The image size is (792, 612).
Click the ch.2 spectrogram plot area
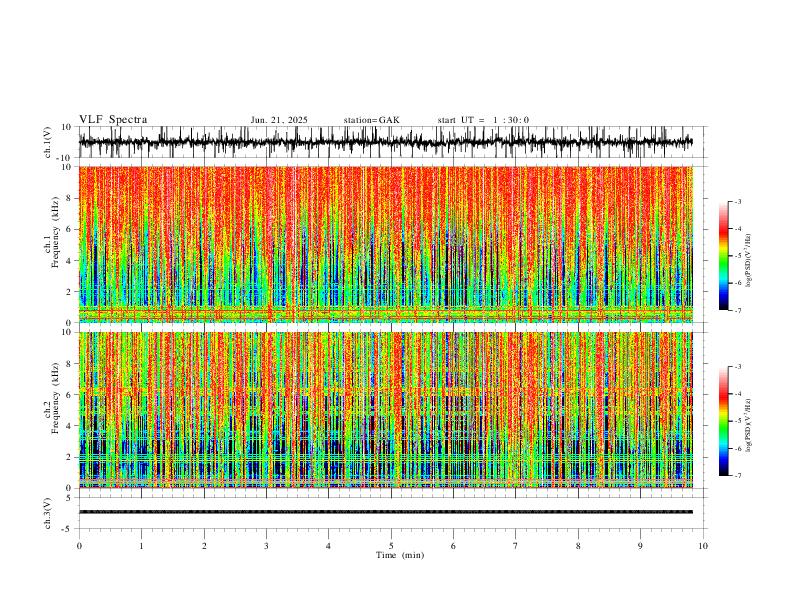(385, 410)
